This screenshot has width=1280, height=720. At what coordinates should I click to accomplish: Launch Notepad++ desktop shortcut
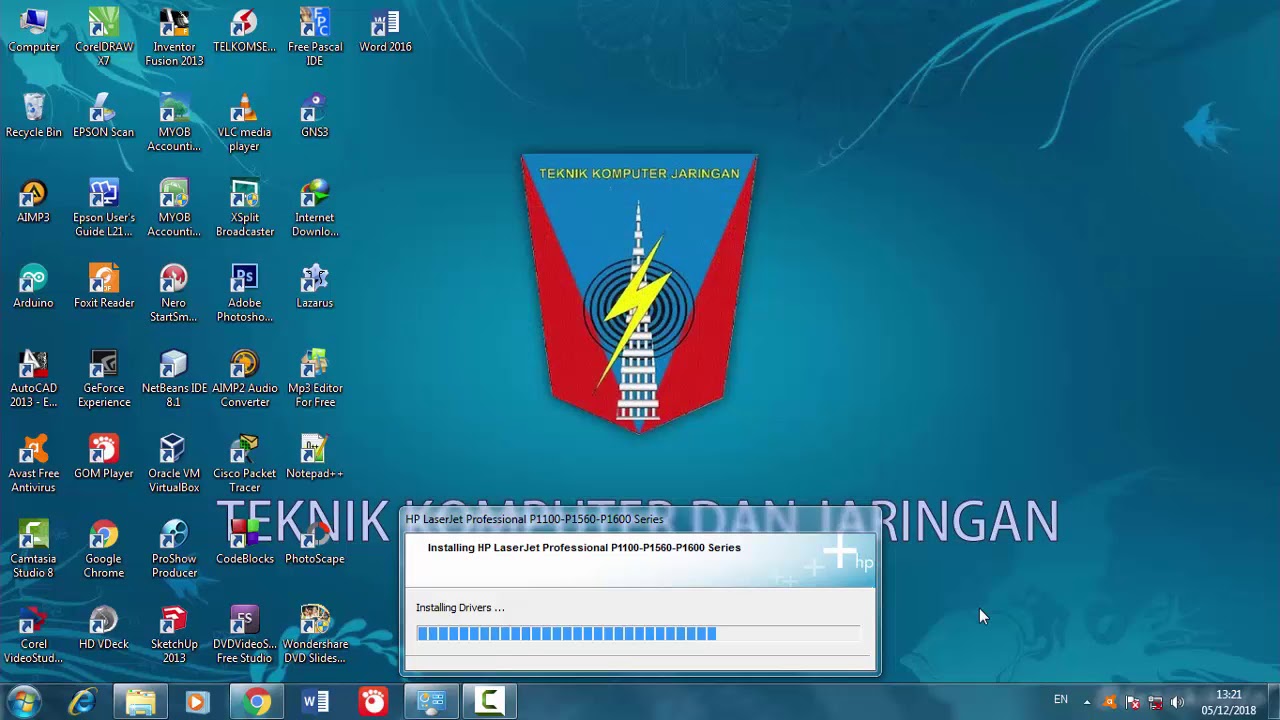coord(315,457)
